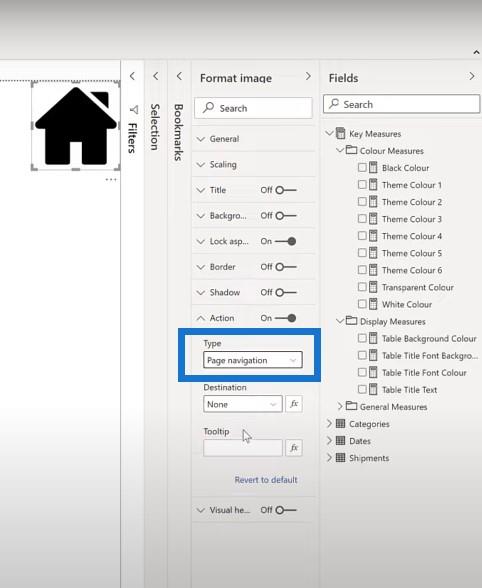Click the Fields pane search box
Viewport: 482px width, 588px height.
(401, 104)
